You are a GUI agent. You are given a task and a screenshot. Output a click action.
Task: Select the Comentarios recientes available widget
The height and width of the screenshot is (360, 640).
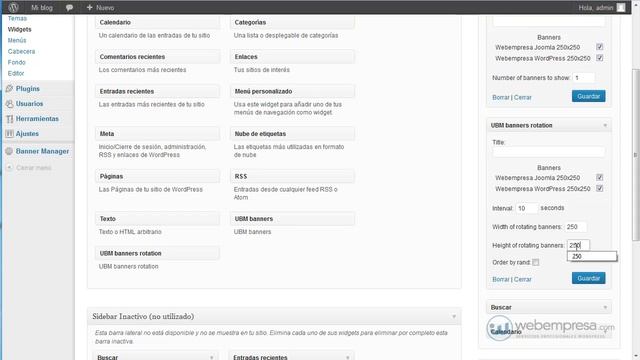pyautogui.click(x=158, y=57)
